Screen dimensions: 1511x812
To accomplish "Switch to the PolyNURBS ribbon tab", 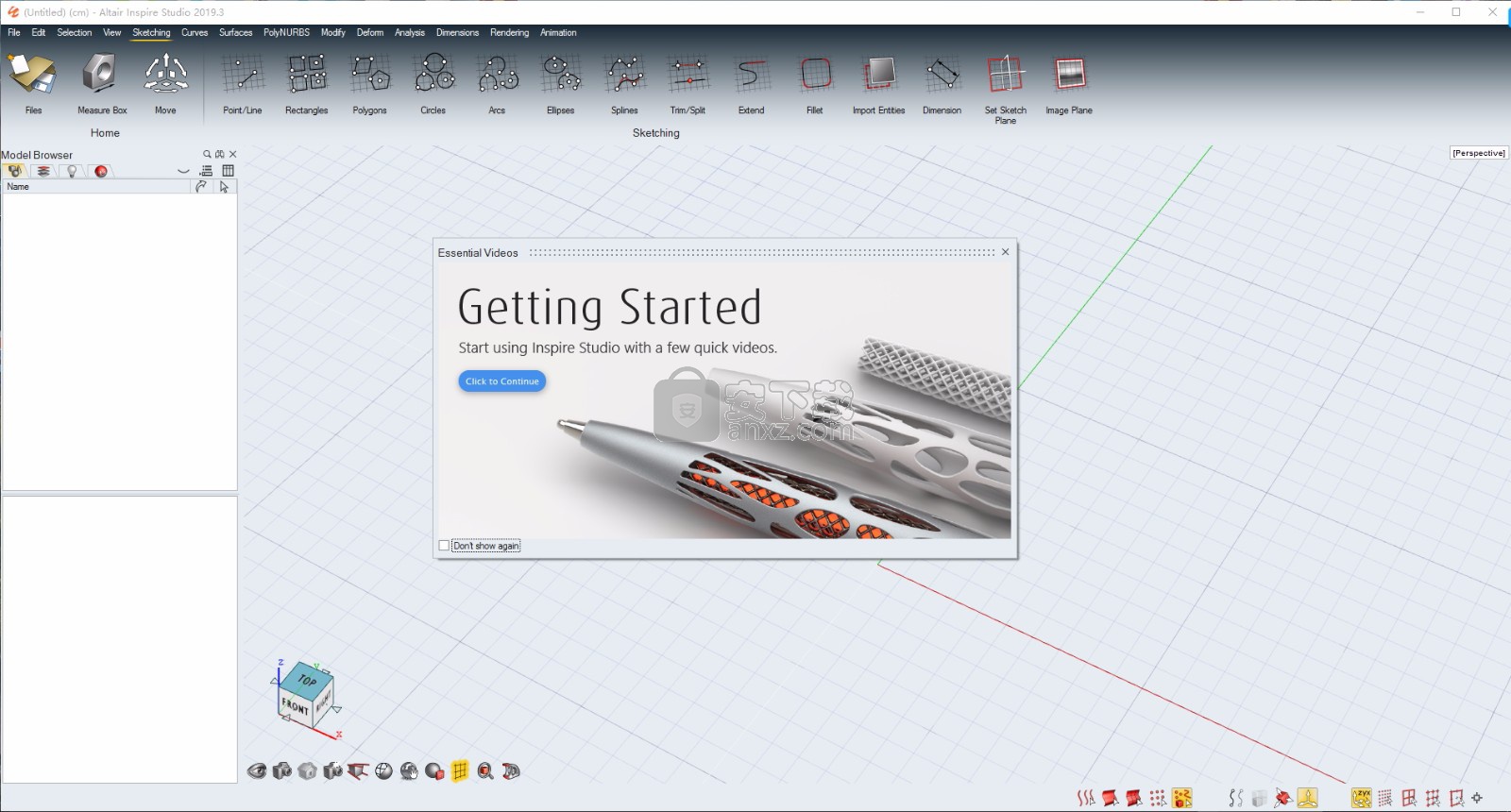I will tap(286, 32).
